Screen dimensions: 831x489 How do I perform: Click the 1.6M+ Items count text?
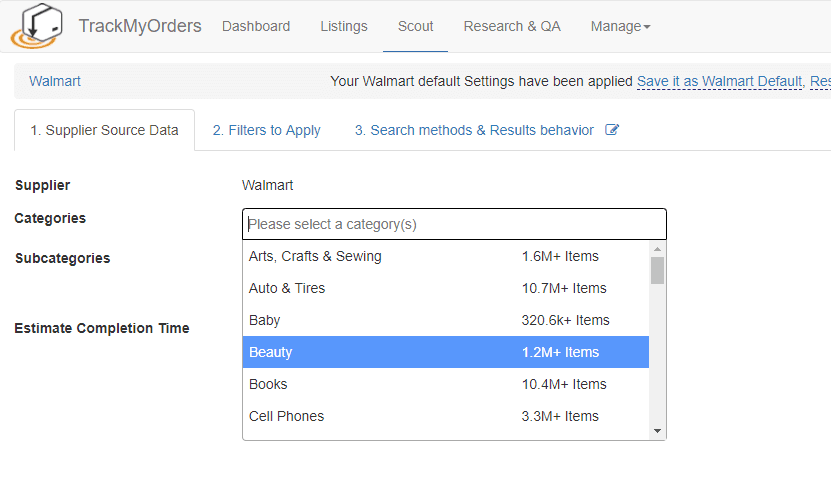pos(560,256)
